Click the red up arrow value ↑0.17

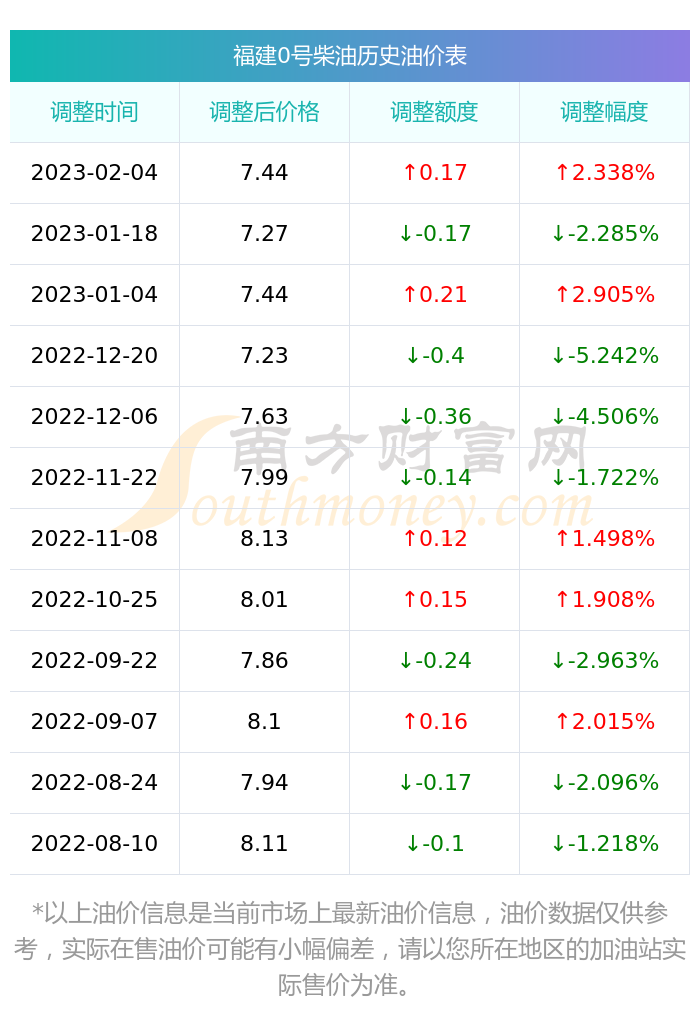pyautogui.click(x=435, y=172)
